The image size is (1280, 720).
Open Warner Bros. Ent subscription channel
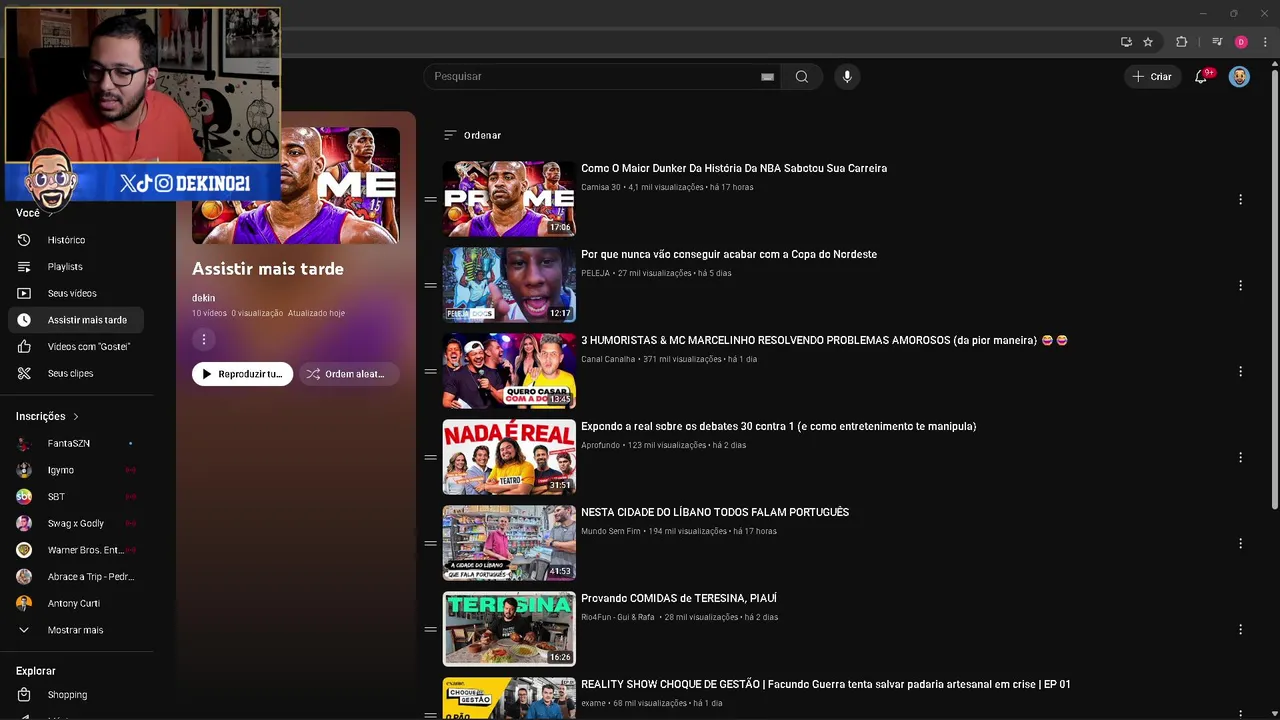76,550
